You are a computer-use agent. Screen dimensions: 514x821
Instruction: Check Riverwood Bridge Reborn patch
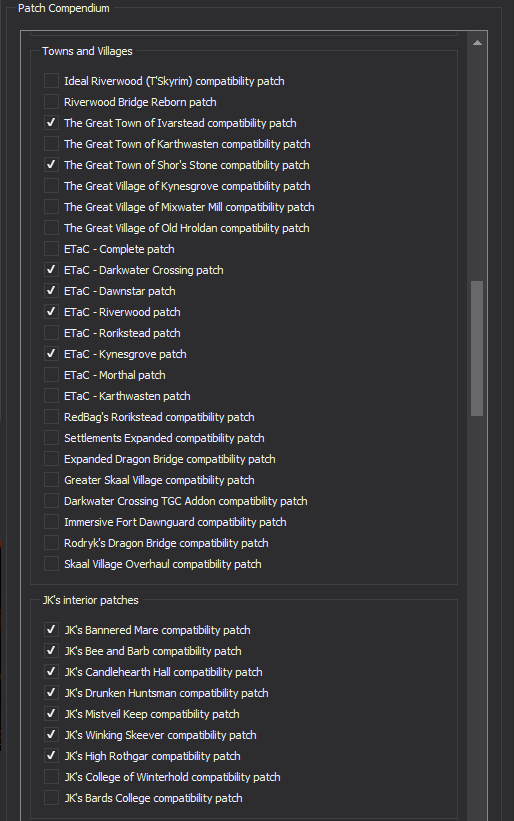[51, 102]
